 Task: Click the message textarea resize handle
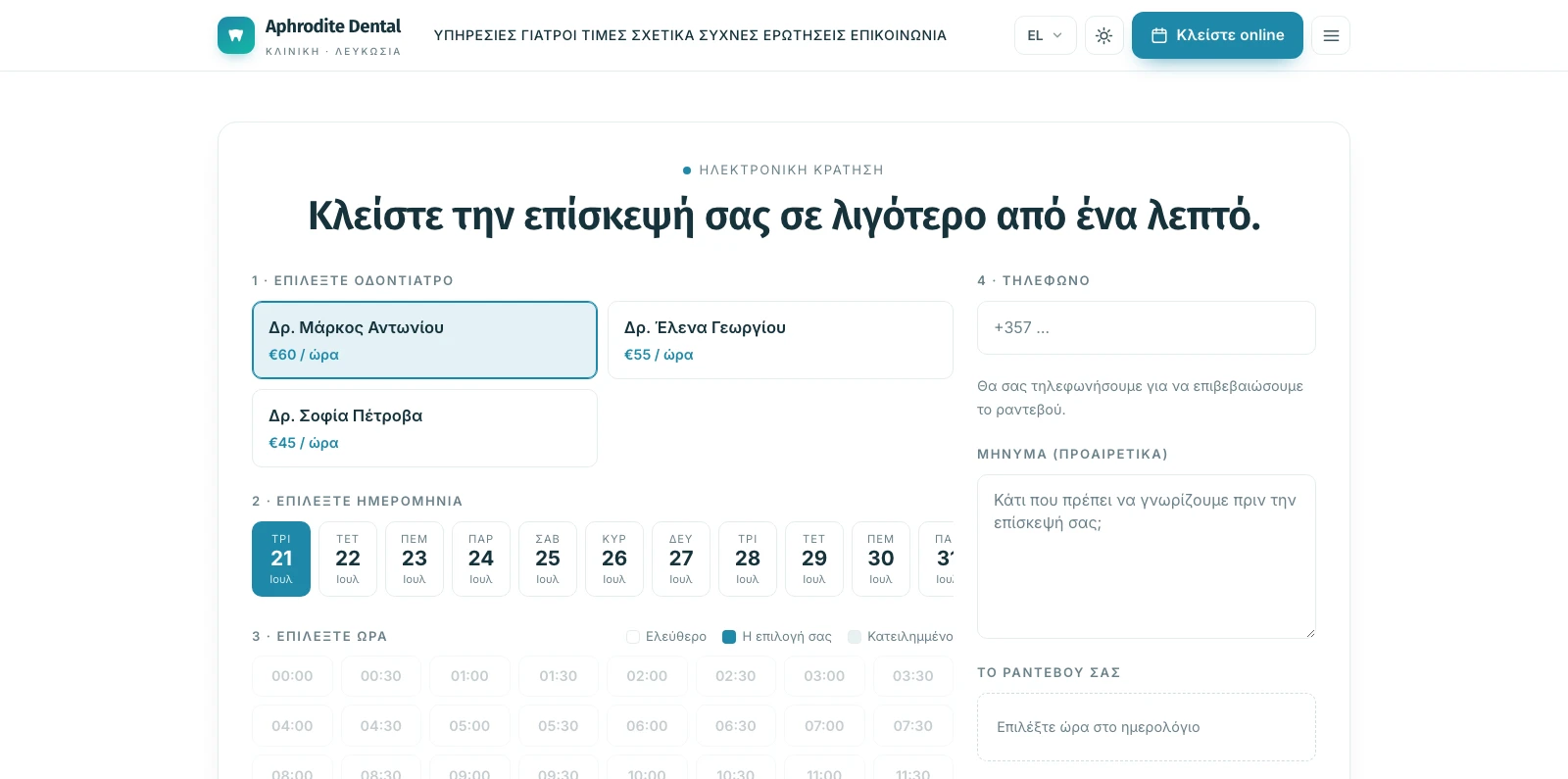(x=1310, y=633)
